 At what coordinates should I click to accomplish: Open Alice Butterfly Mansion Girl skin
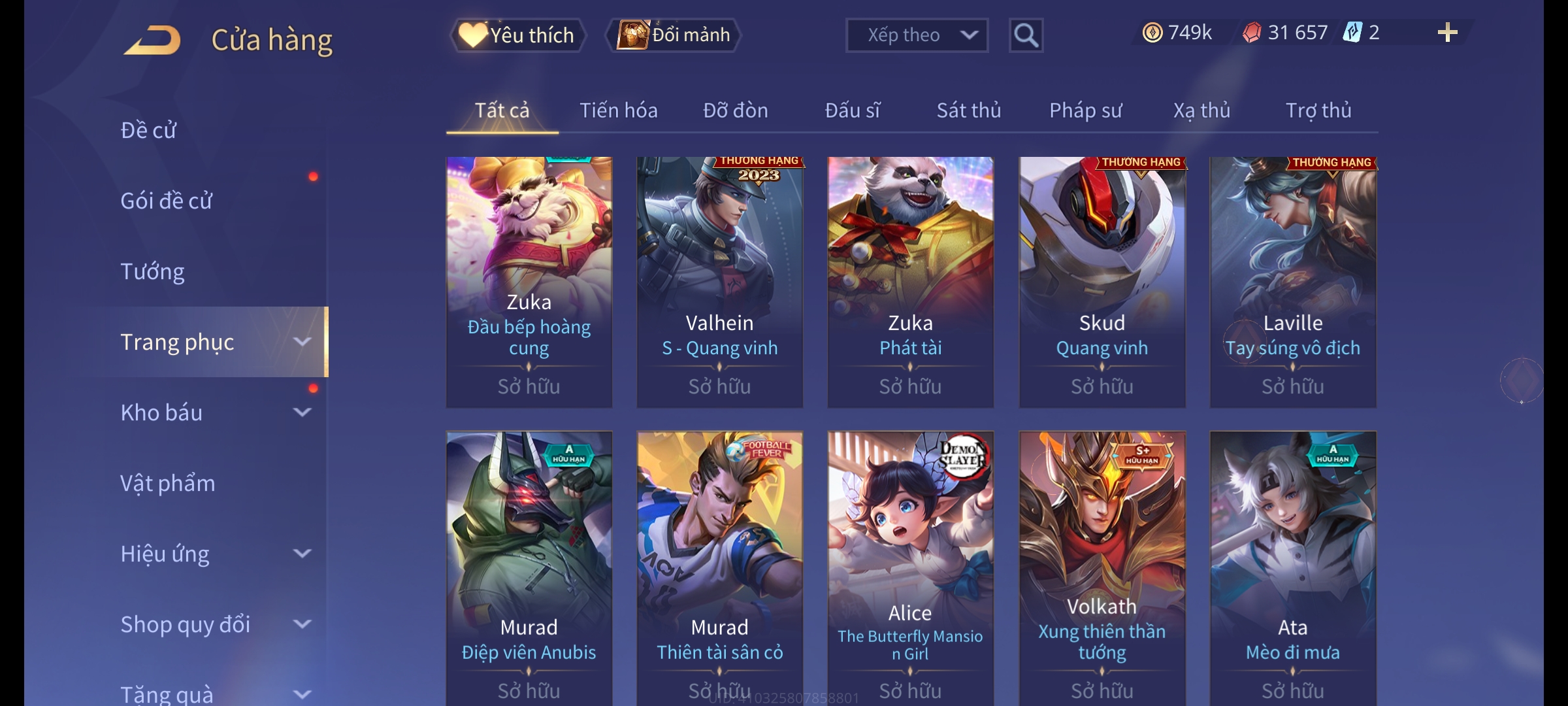[x=911, y=569]
